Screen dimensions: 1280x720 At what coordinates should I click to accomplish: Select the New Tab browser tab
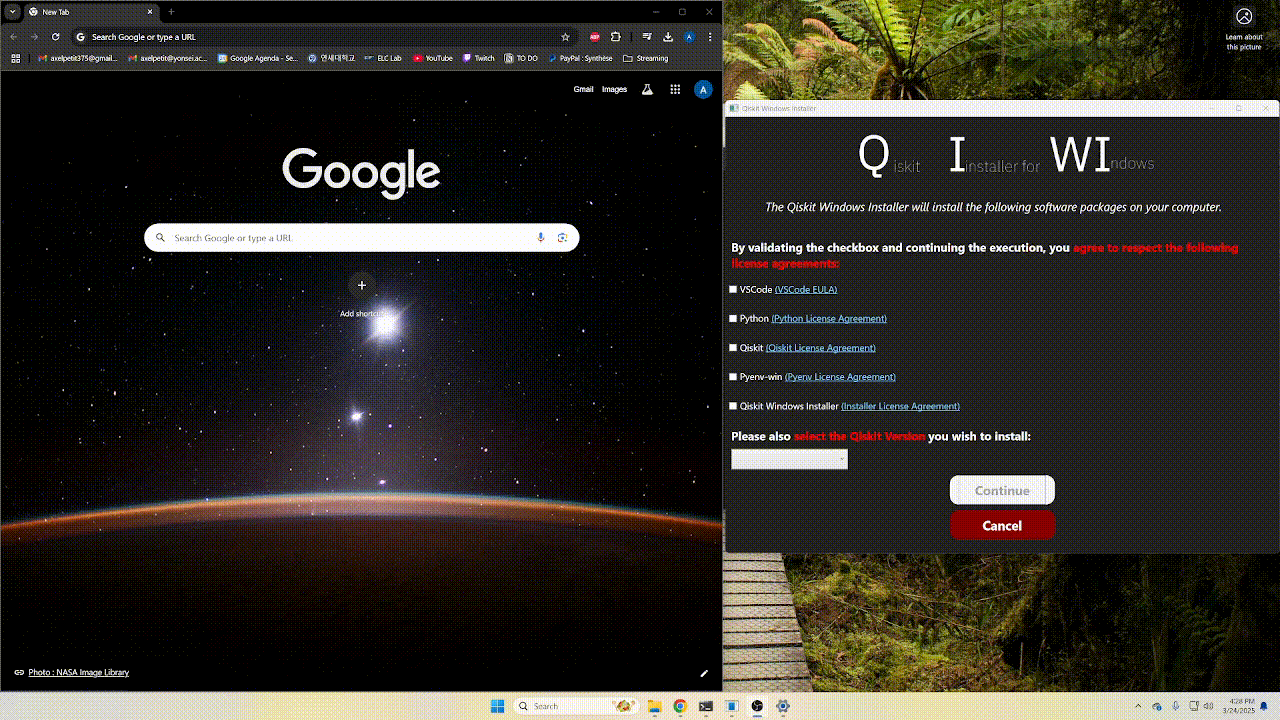click(x=90, y=12)
